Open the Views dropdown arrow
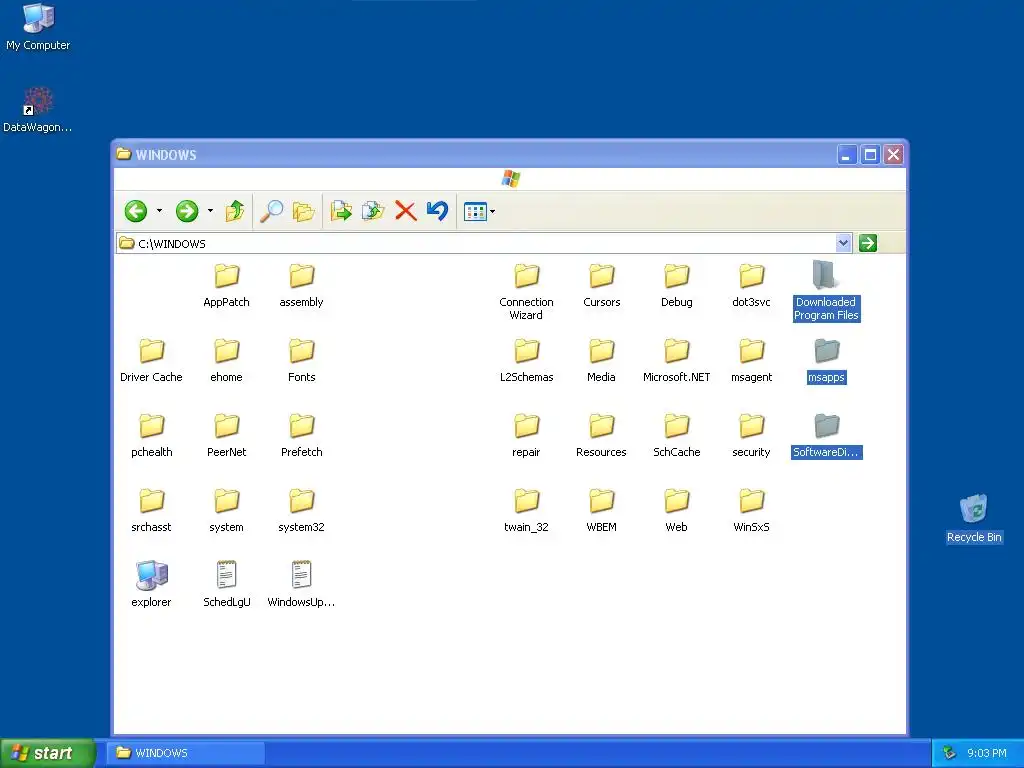 coord(492,212)
